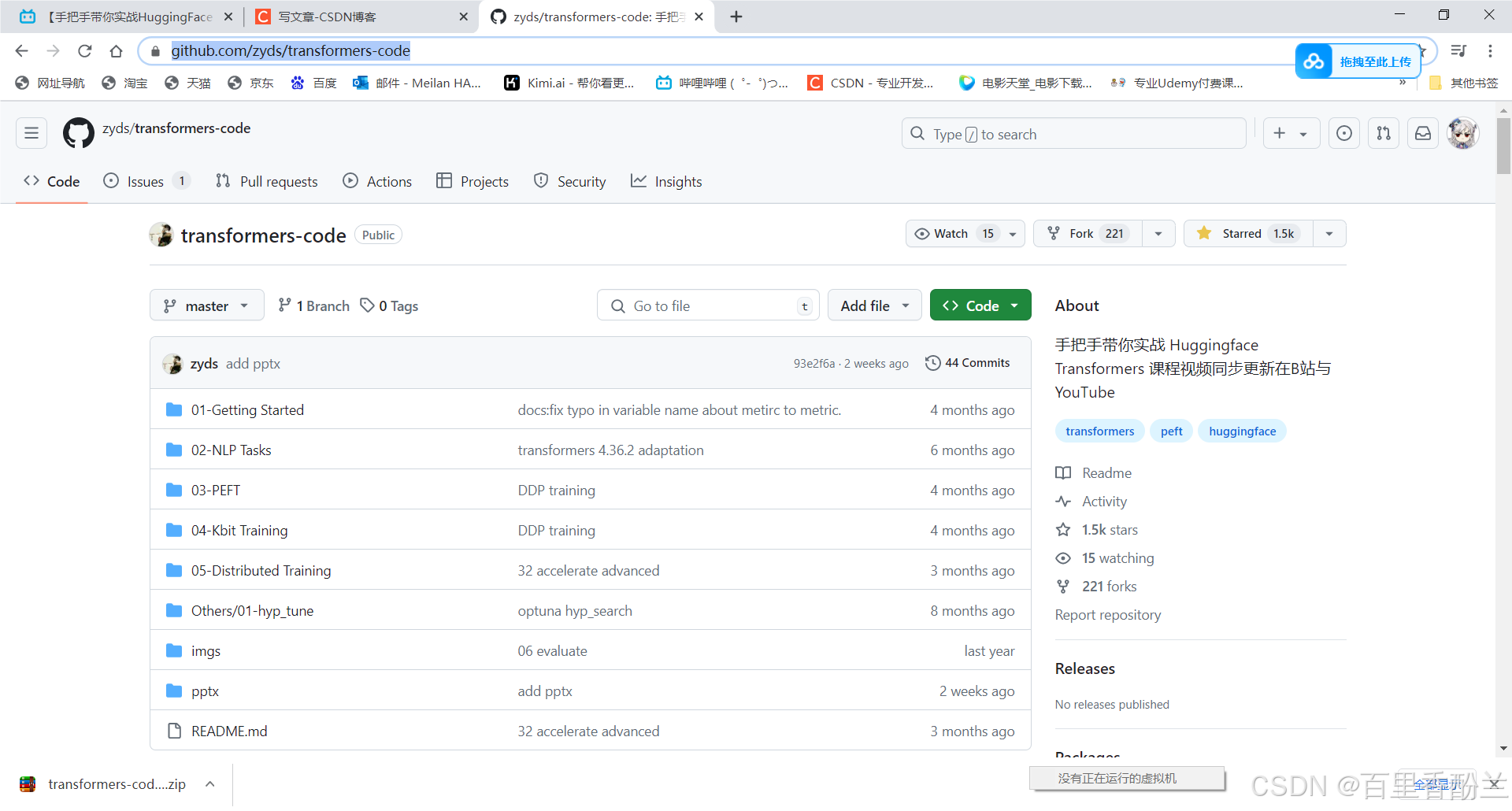Close the CSDN 写文章 tab
The height and width of the screenshot is (811, 1512).
(x=464, y=17)
